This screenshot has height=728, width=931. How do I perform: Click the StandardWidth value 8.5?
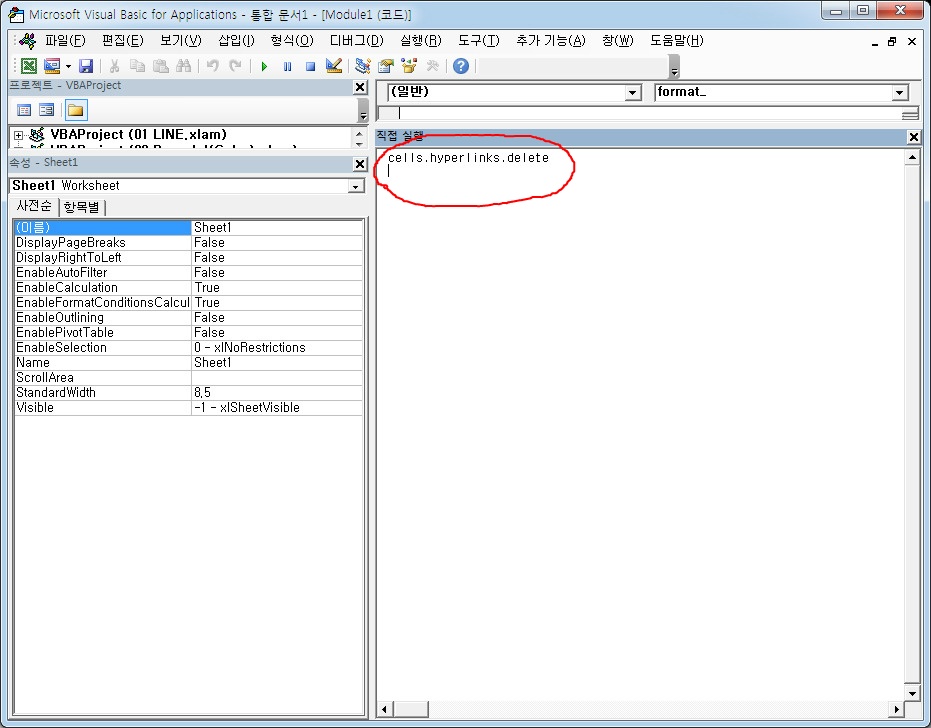pos(202,393)
